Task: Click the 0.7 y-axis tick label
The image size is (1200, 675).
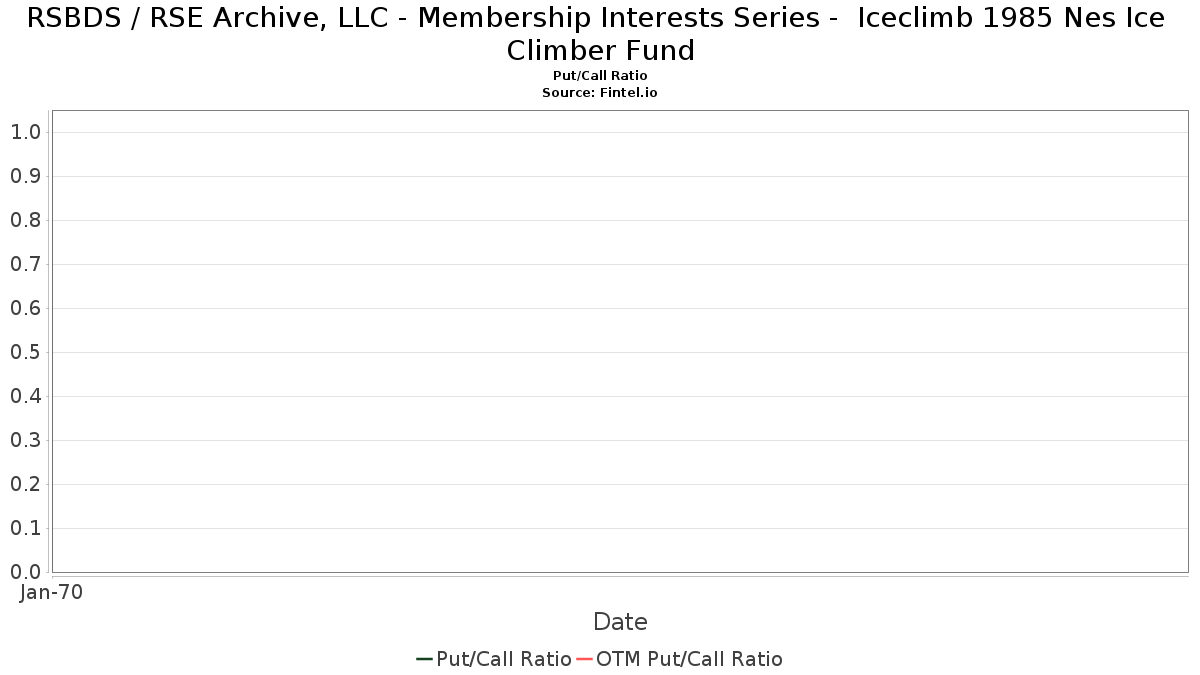Action: 25,264
